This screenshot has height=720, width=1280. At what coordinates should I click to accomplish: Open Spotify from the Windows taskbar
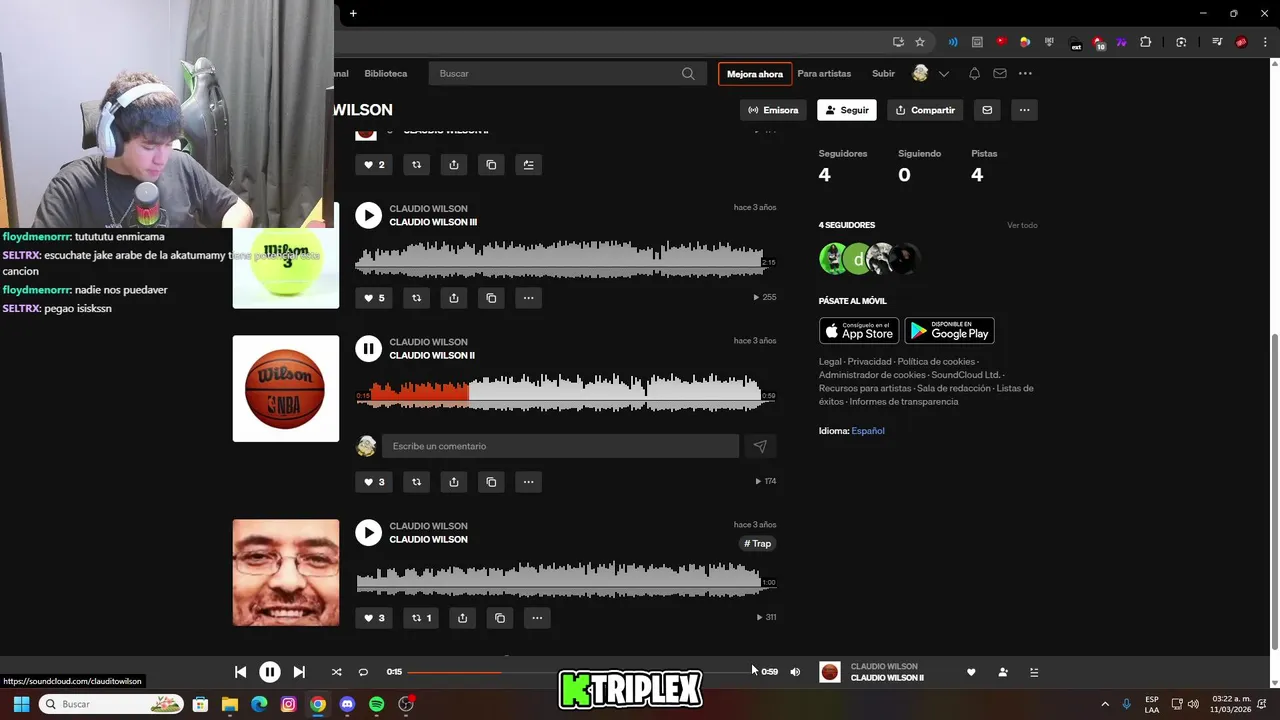pyautogui.click(x=376, y=704)
